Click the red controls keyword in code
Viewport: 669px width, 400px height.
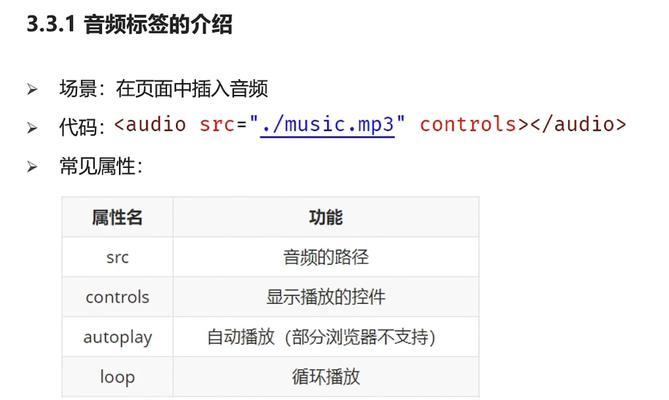click(468, 125)
